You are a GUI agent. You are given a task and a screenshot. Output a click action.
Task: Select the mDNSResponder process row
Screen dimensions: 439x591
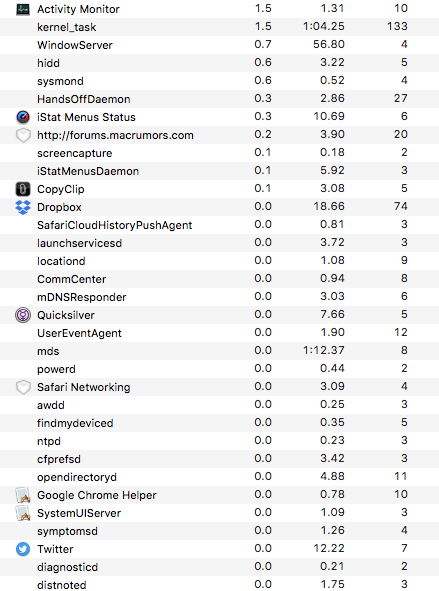tap(219, 297)
